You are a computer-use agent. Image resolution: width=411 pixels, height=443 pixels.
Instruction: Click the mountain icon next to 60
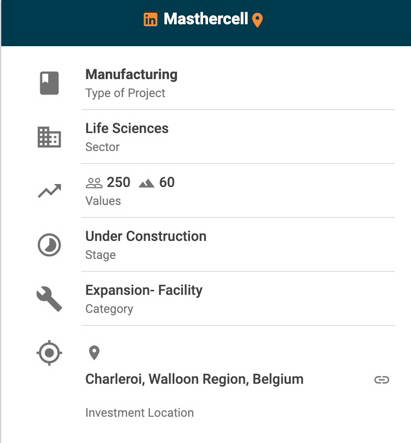tap(146, 183)
